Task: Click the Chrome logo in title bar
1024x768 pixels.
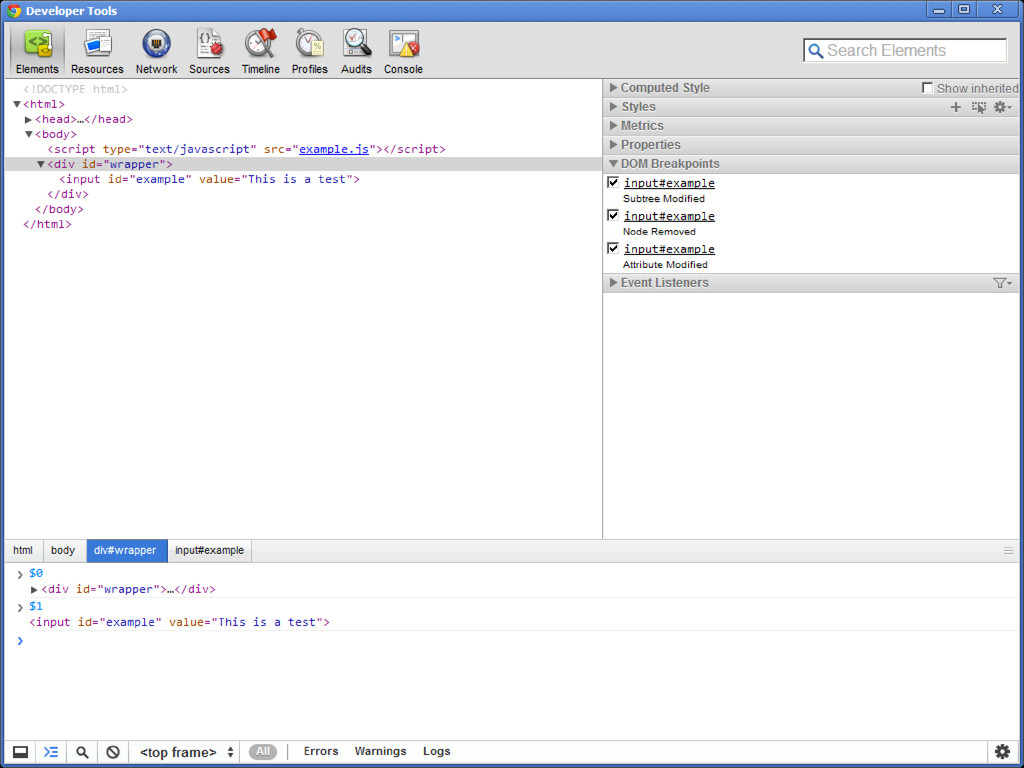Action: (x=13, y=10)
